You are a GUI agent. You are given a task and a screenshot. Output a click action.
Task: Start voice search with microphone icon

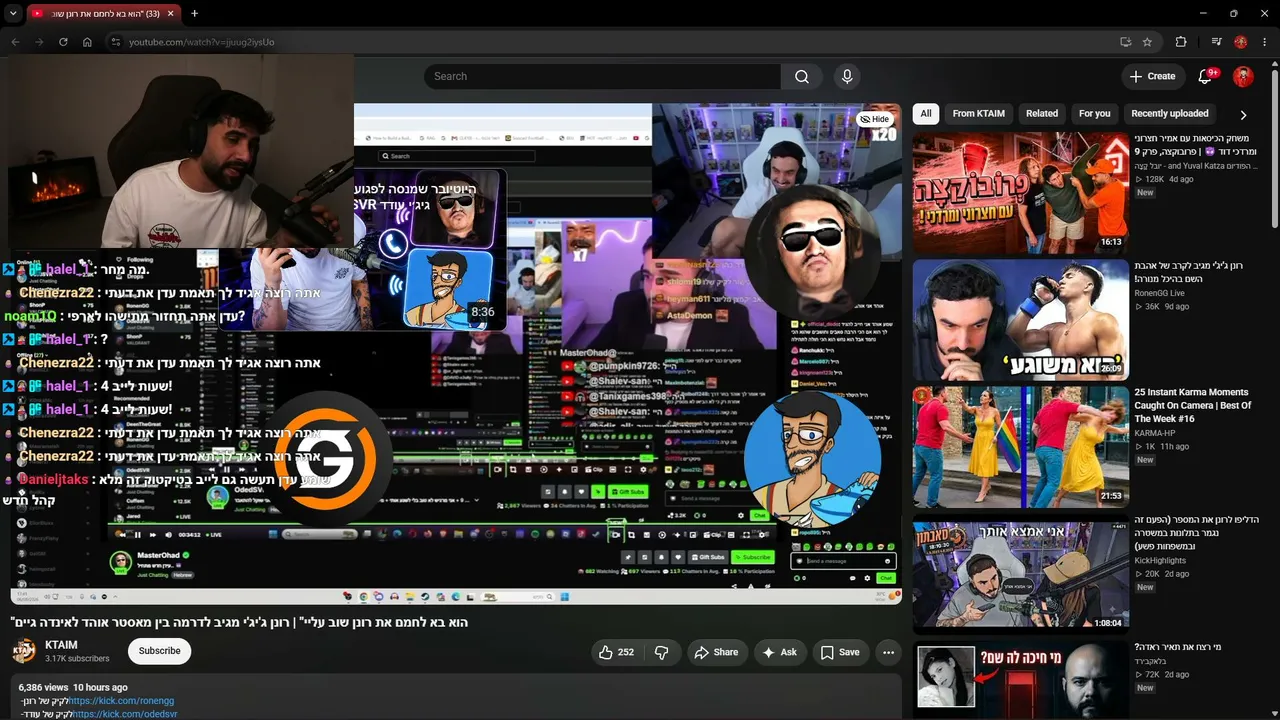pos(847,76)
